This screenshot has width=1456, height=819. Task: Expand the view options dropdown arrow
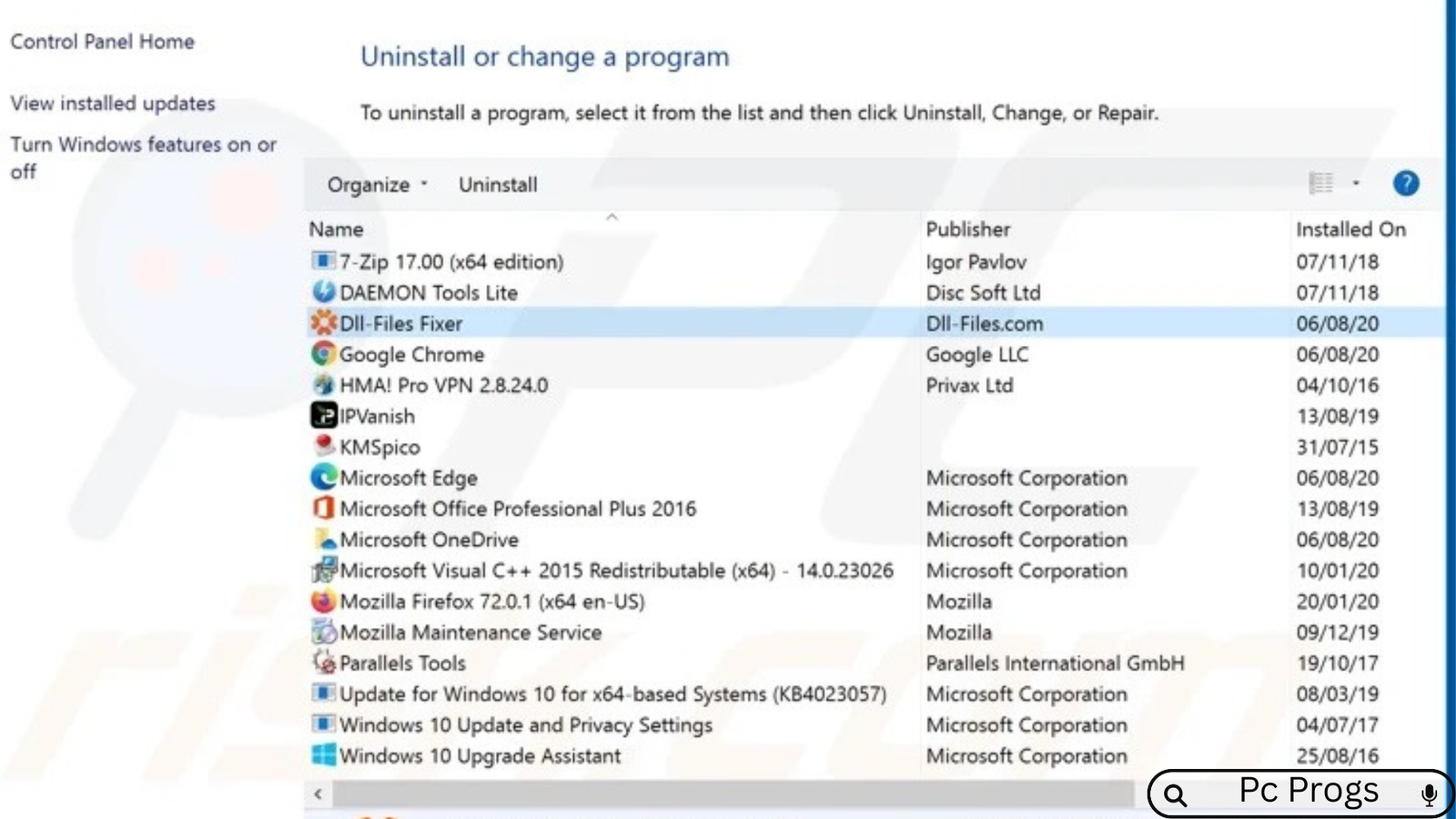click(x=1356, y=183)
